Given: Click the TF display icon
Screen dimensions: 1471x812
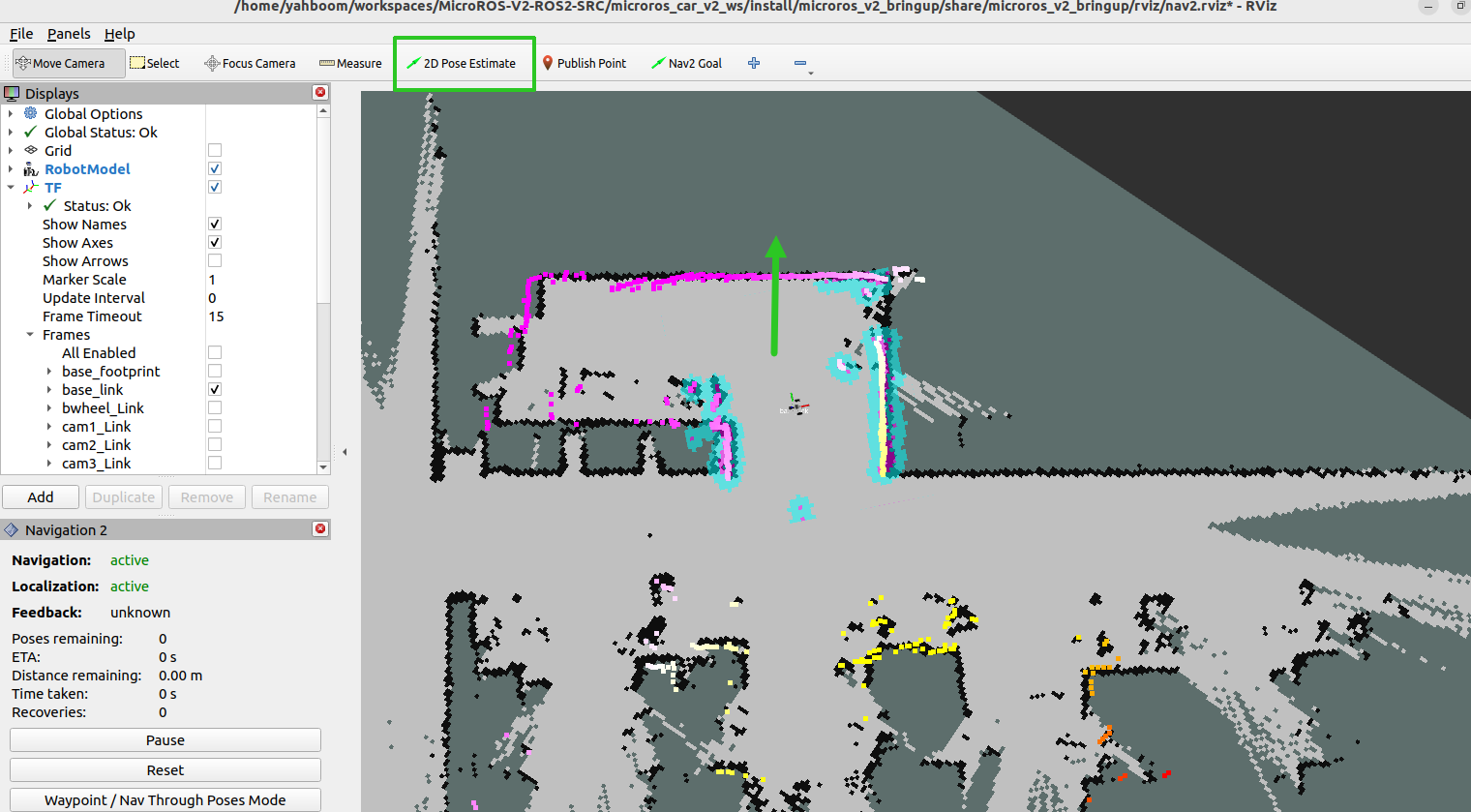Looking at the screenshot, I should [x=31, y=187].
